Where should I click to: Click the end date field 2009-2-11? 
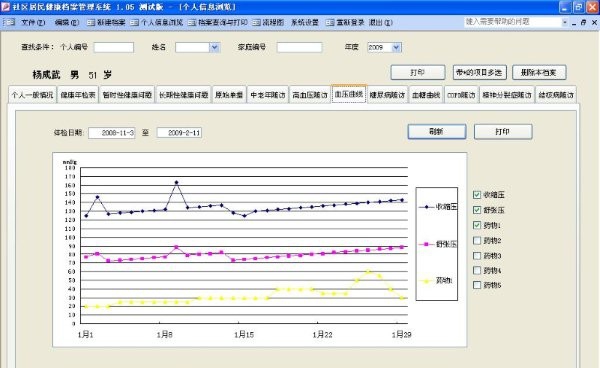click(x=179, y=133)
